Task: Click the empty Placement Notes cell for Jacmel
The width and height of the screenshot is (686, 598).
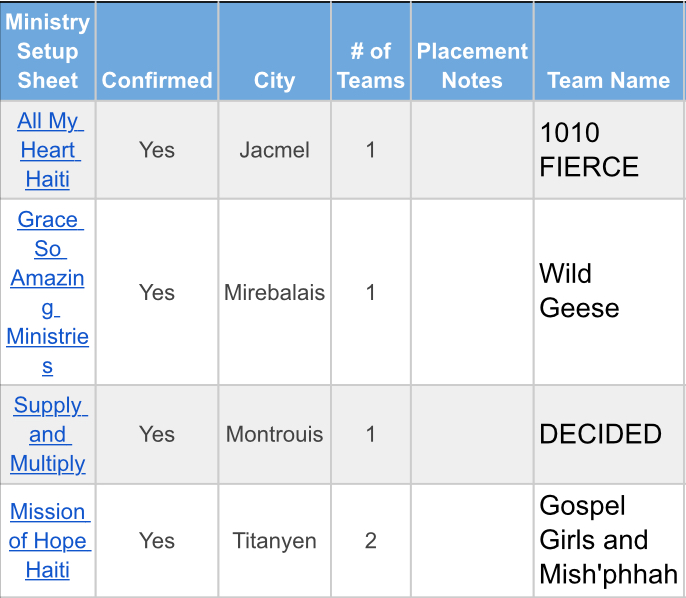Action: (x=472, y=150)
